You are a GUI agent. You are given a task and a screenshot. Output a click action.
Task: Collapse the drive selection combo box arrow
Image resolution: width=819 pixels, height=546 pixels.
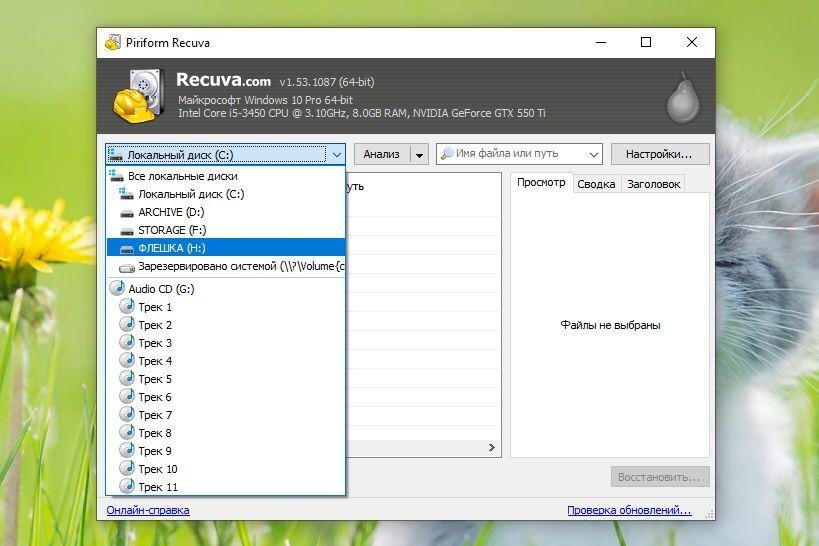(336, 155)
